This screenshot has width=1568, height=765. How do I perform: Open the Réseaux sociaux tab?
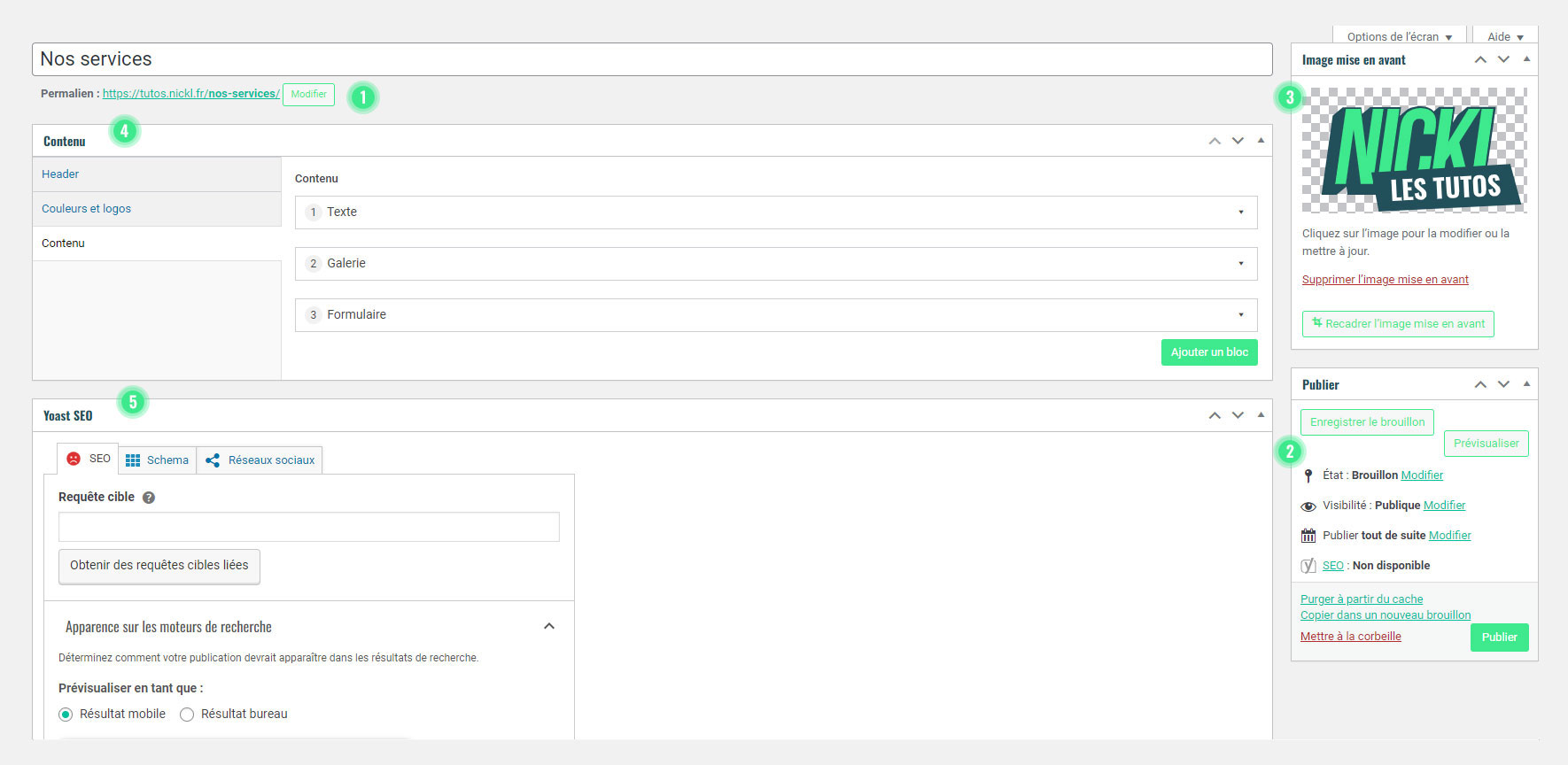point(260,460)
